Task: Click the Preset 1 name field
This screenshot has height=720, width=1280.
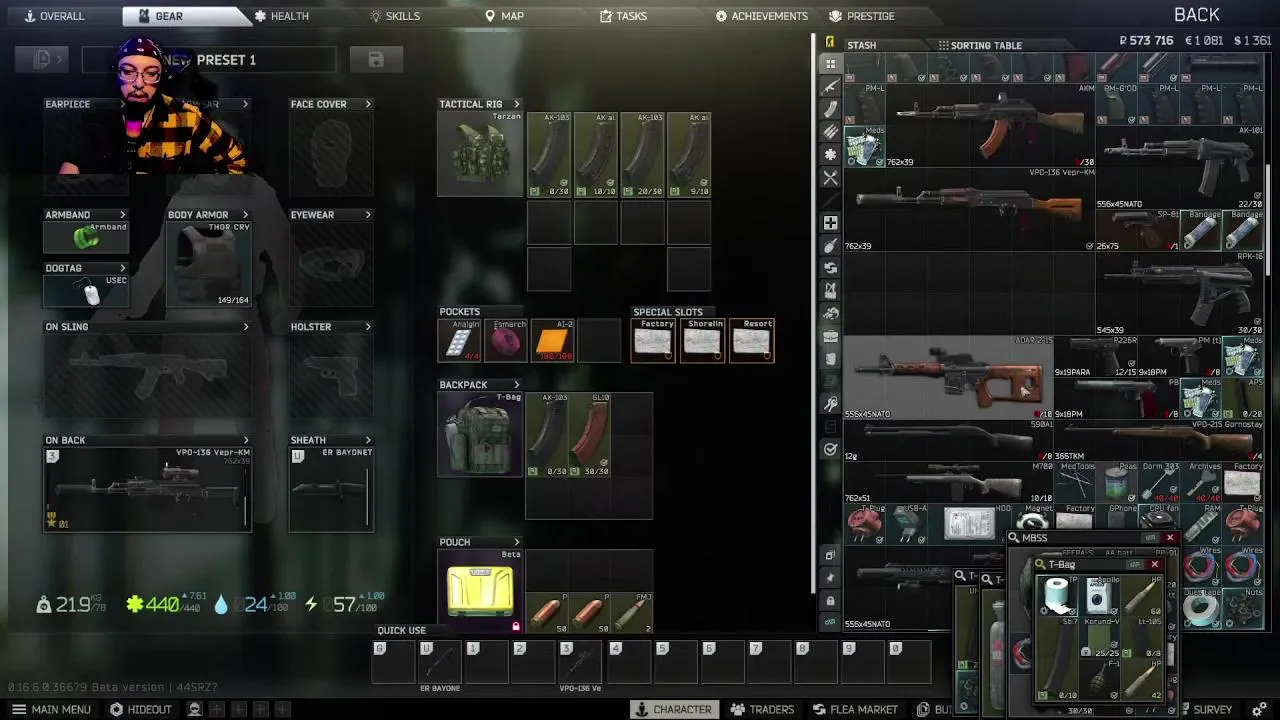Action: point(209,60)
